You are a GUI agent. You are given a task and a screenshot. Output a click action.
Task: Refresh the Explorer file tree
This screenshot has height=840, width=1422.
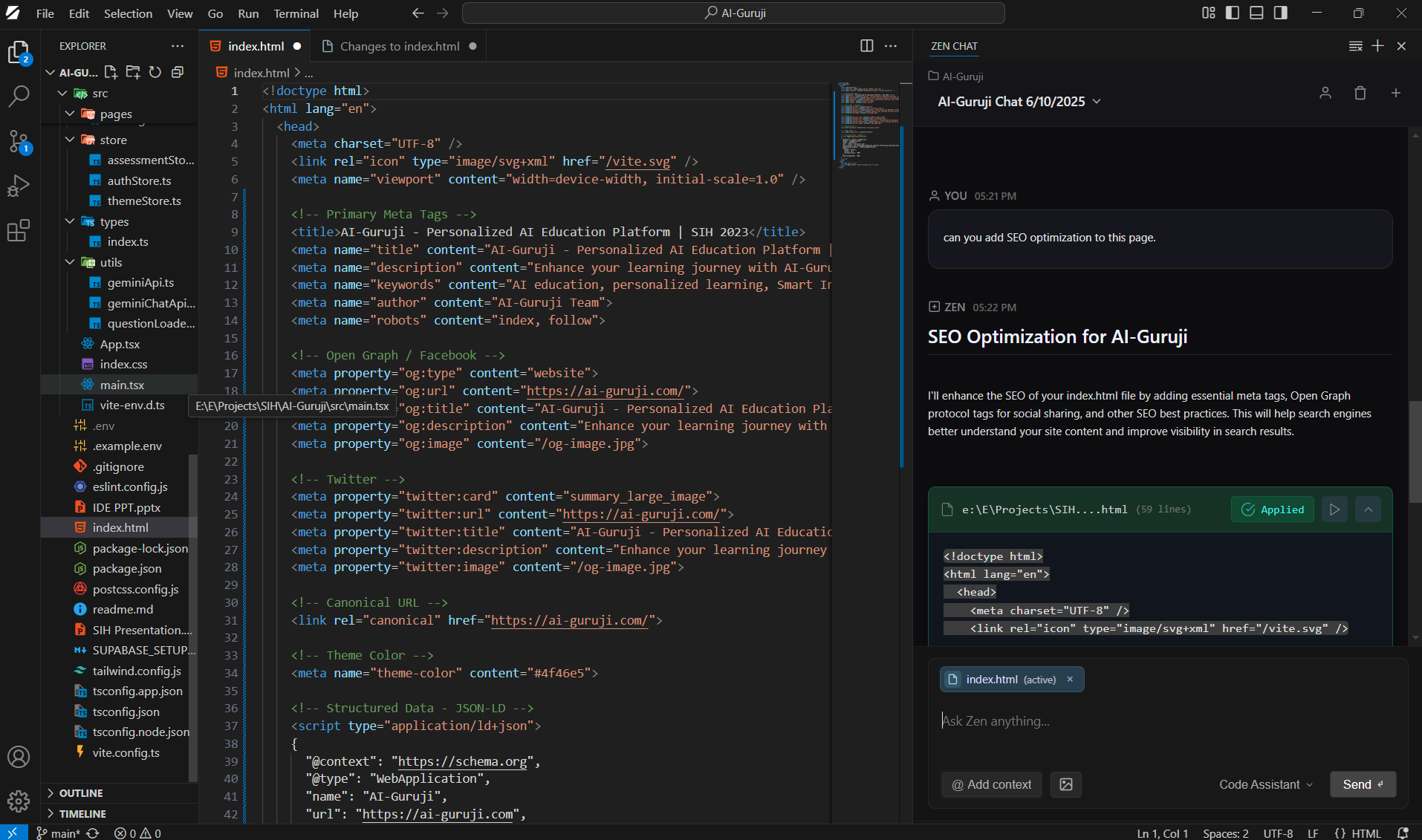pos(155,72)
